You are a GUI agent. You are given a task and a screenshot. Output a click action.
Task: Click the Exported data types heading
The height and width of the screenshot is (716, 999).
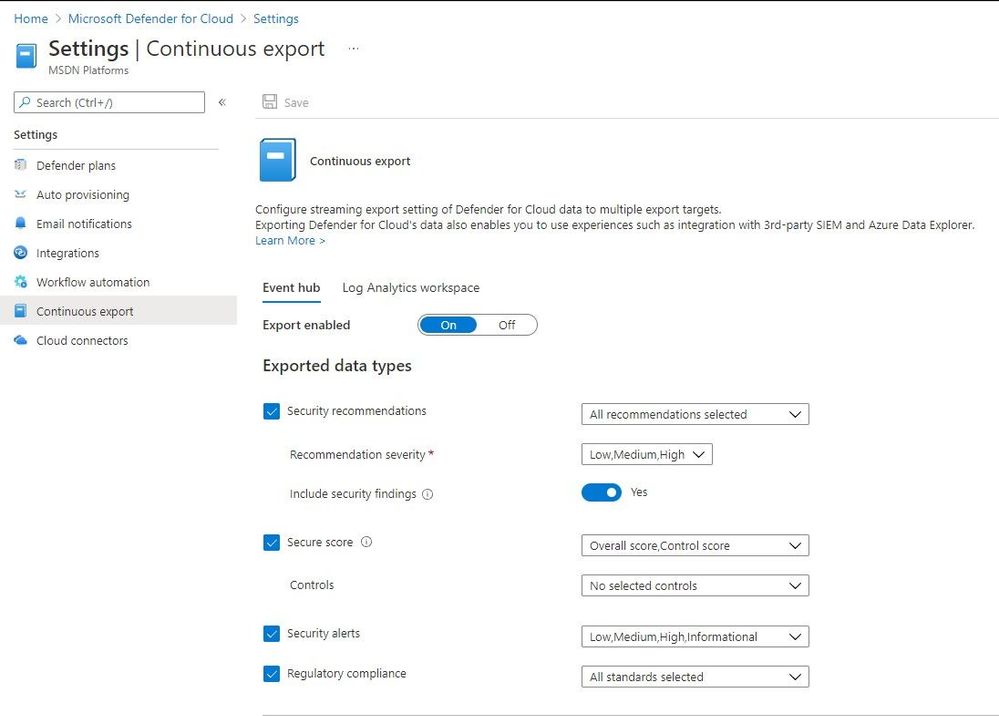pos(337,366)
